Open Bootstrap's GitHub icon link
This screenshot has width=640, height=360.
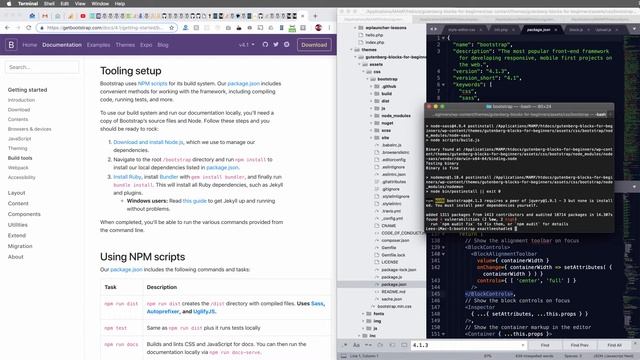(x=265, y=44)
